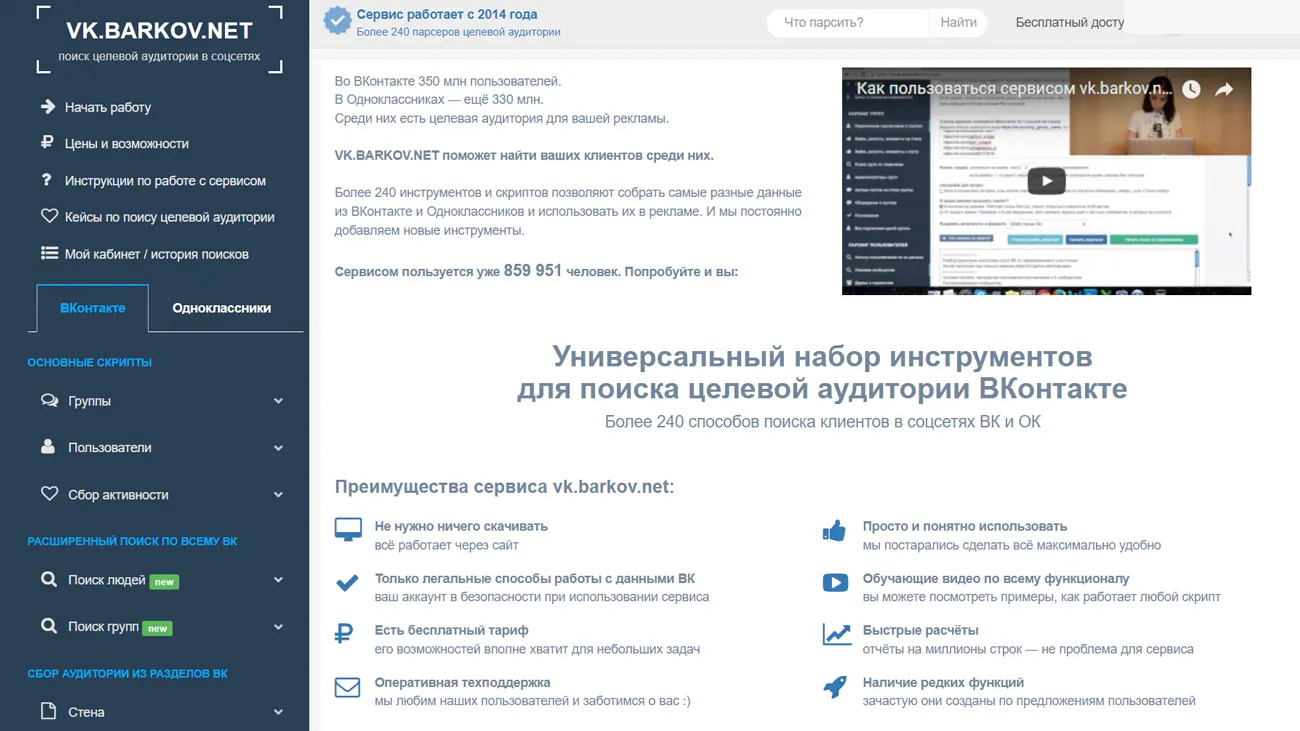The width and height of the screenshot is (1300, 731).
Task: Select the ВКонтакте tab
Action: 91,307
